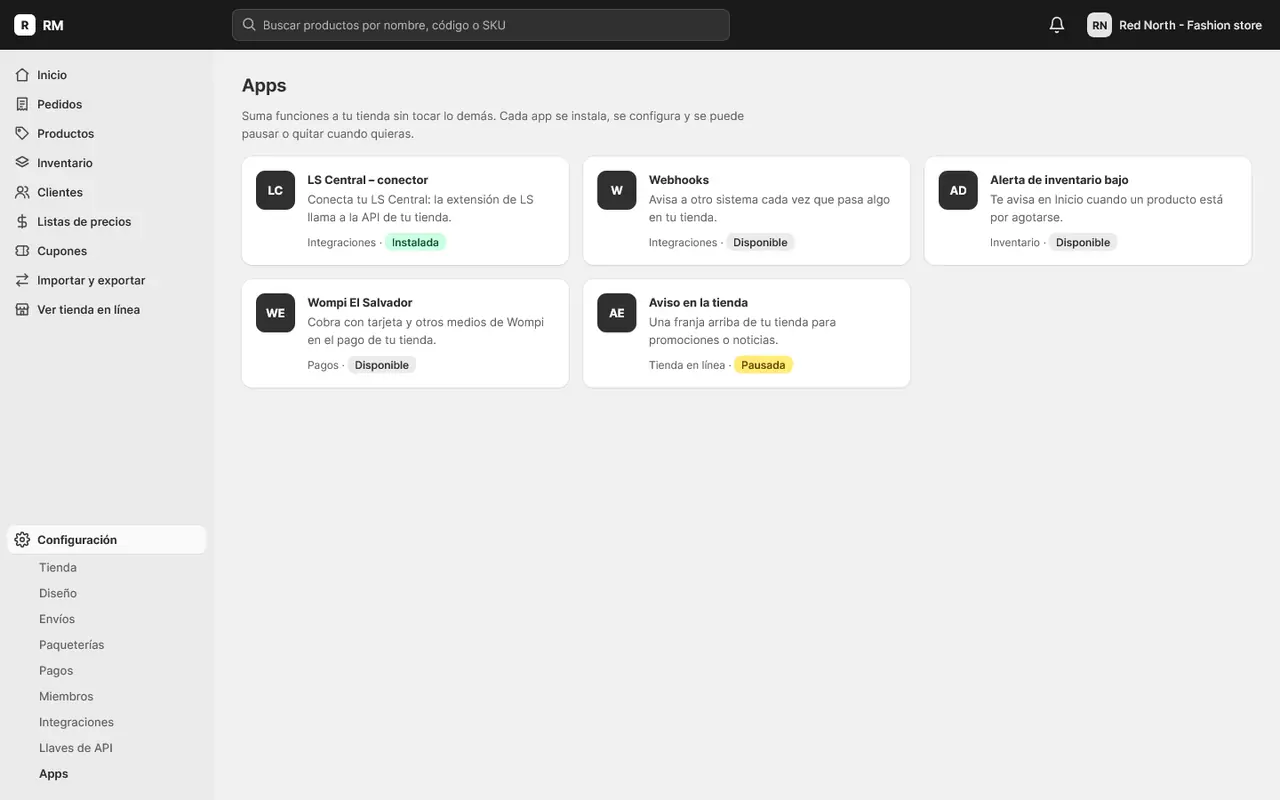Open notifications bell
Screen dimensions: 1280x800
1057,25
